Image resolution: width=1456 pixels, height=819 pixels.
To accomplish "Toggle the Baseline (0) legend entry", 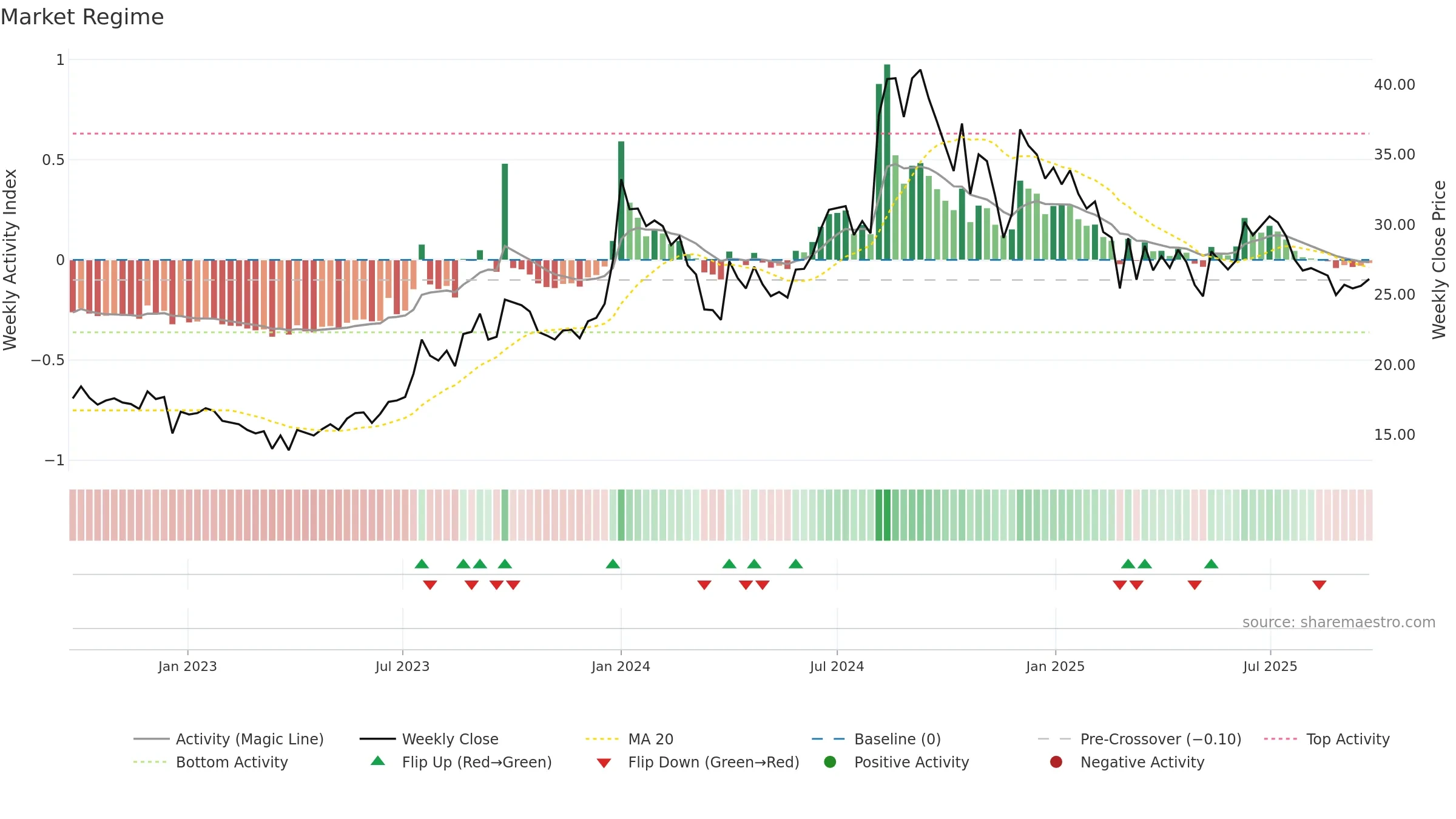I will pos(876,739).
